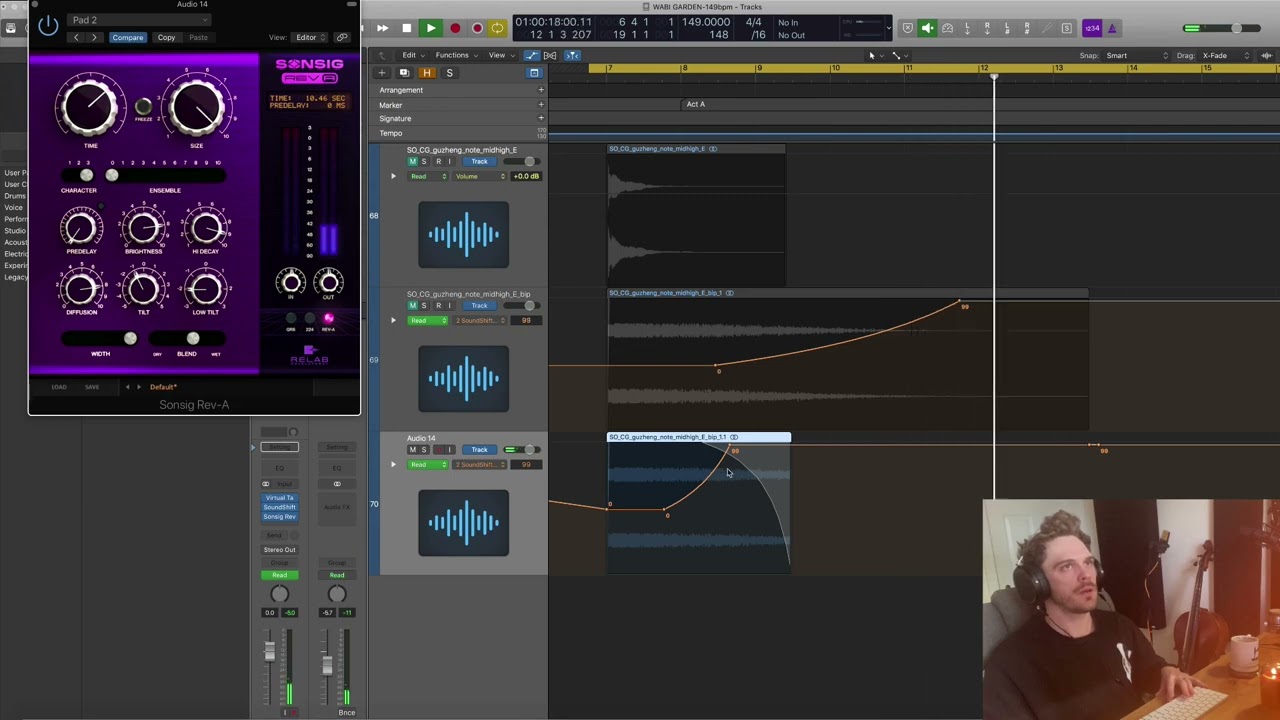Open the plugin View Editor dropdown
Screen dimensions: 1280x720
click(310, 38)
